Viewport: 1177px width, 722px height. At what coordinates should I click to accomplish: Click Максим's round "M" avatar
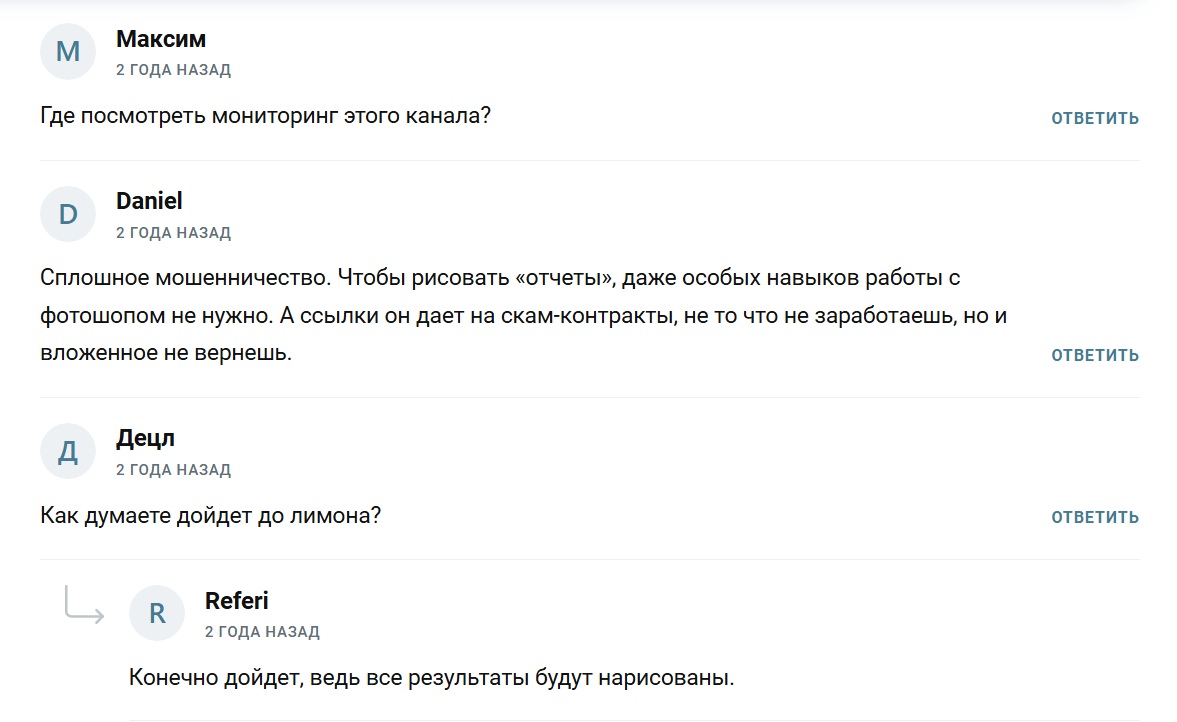pos(67,52)
